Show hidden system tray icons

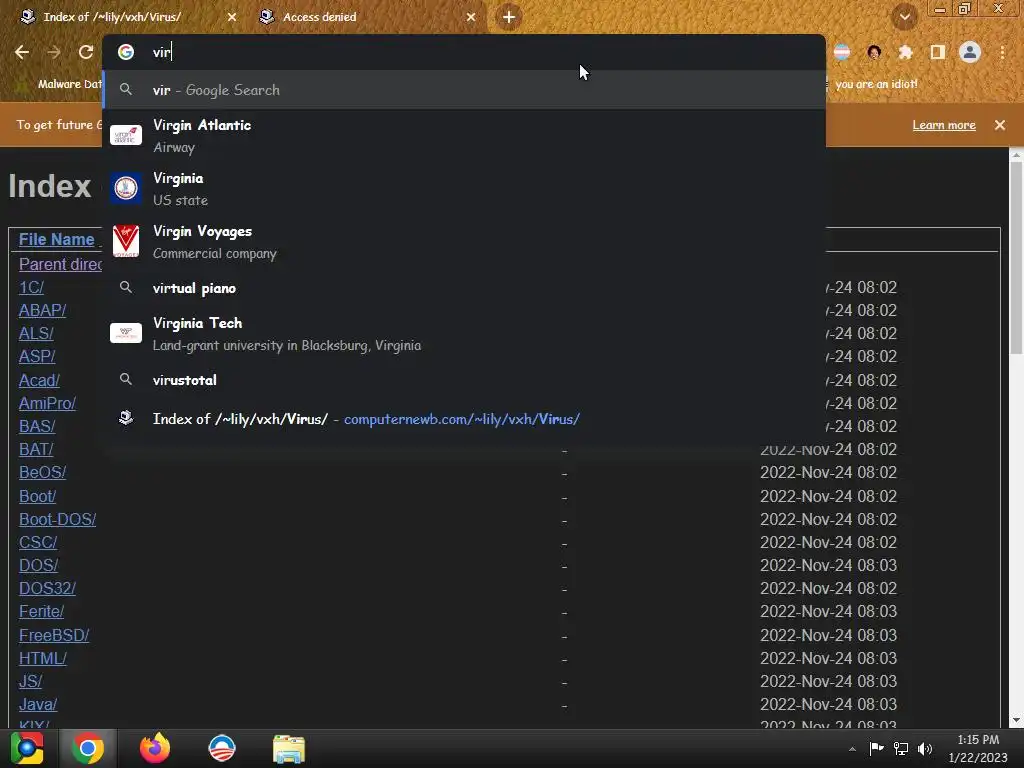coord(852,749)
